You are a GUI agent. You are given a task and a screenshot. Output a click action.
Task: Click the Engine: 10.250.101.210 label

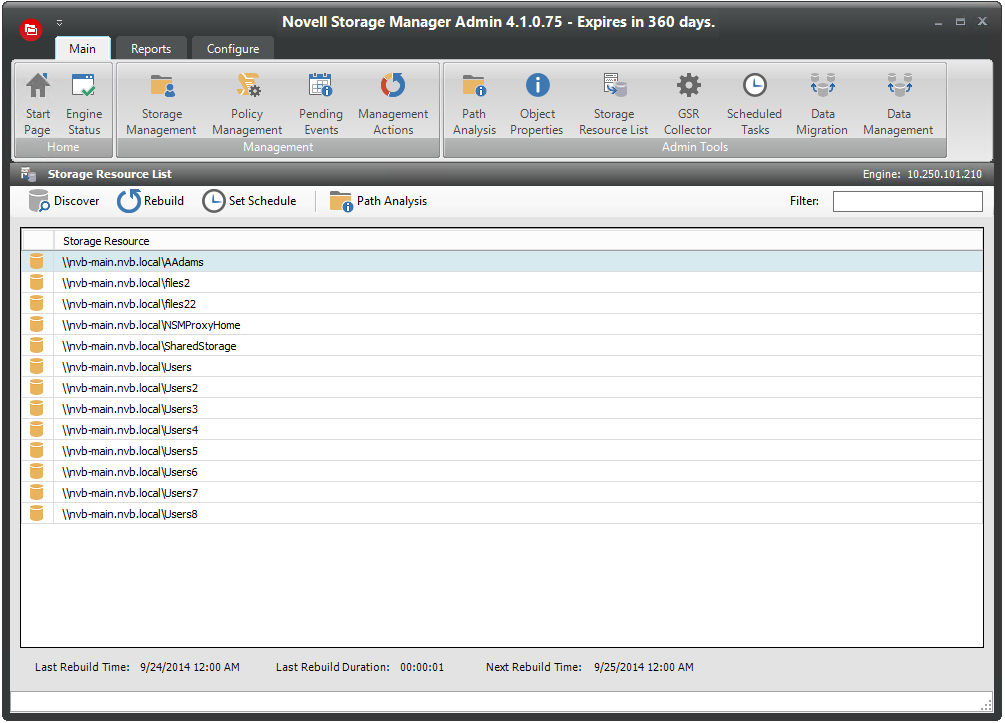(922, 174)
